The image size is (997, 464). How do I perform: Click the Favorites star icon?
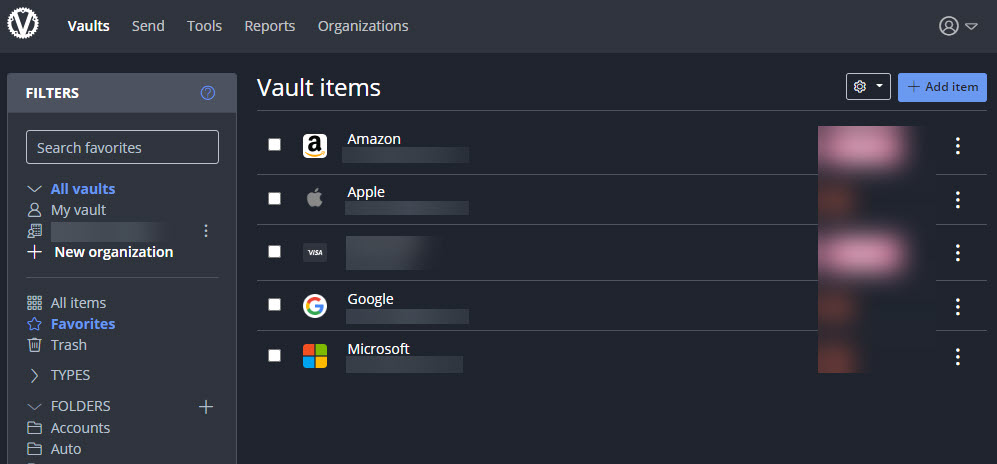pos(34,324)
